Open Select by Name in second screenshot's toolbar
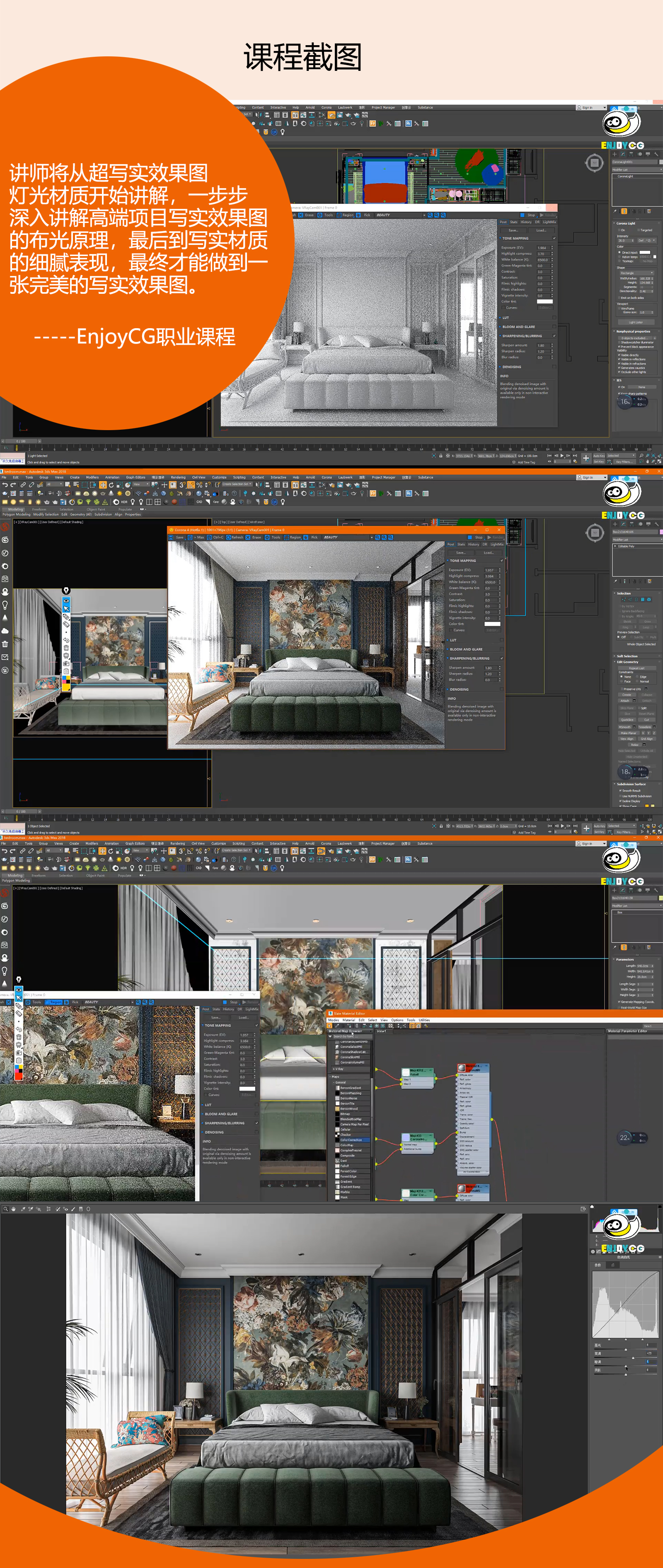Viewport: 663px width, 1568px height. coord(76,485)
